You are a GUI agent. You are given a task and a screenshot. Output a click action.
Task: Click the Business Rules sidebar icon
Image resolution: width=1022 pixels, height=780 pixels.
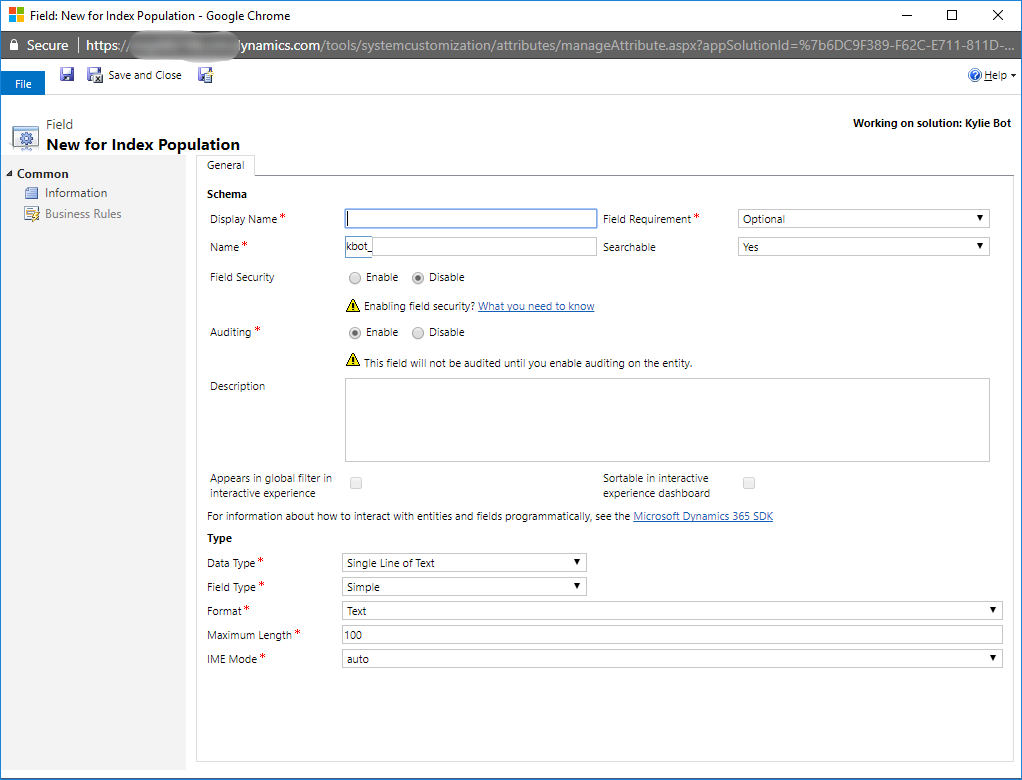[32, 214]
